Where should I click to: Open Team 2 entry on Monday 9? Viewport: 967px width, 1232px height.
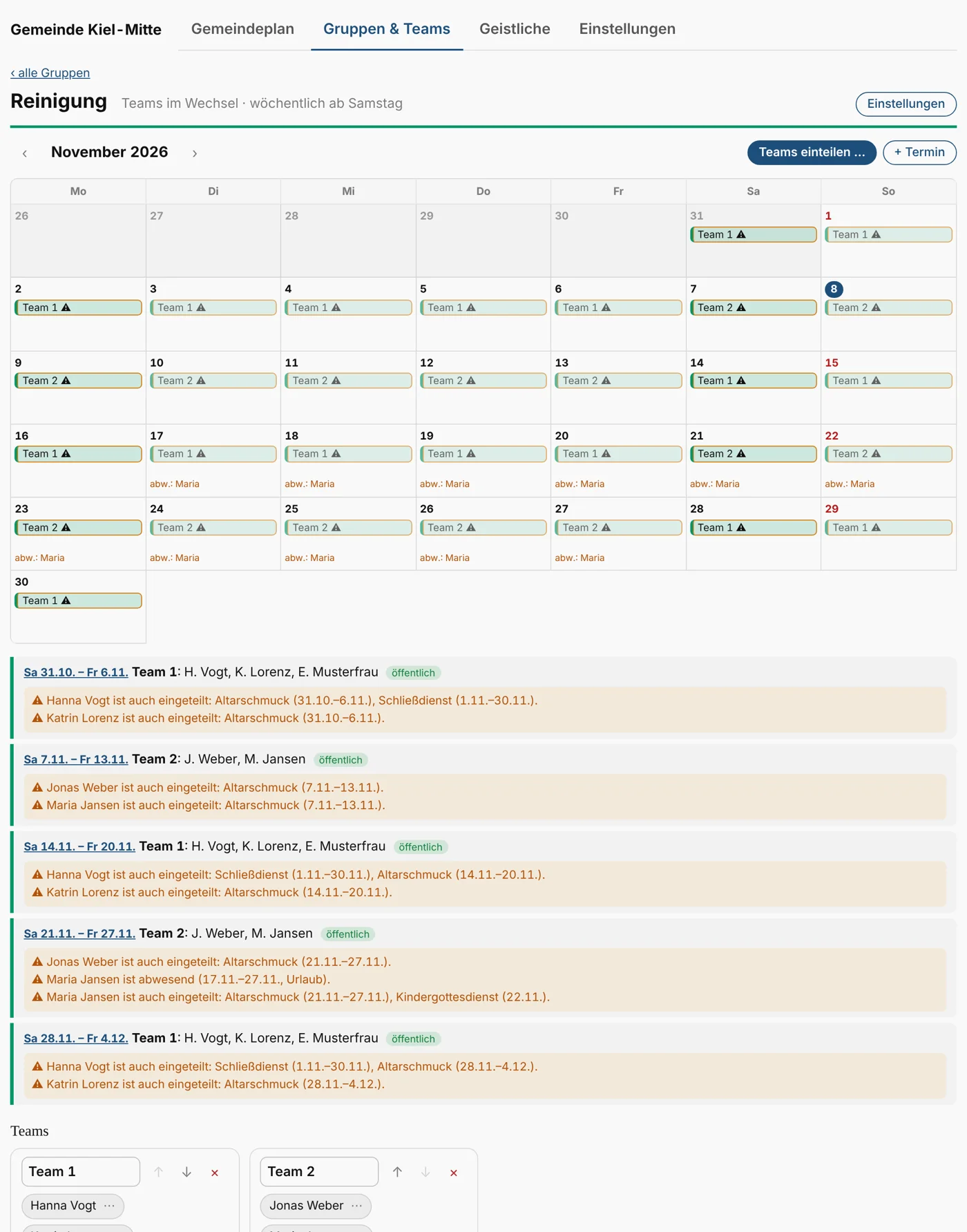coord(78,381)
